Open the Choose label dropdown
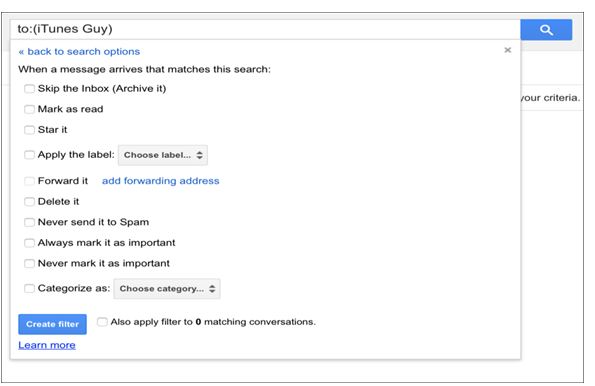 click(x=163, y=155)
